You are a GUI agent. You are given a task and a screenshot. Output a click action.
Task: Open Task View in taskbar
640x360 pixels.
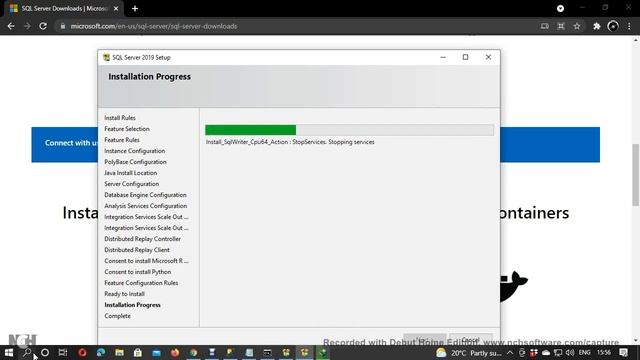tap(63, 352)
